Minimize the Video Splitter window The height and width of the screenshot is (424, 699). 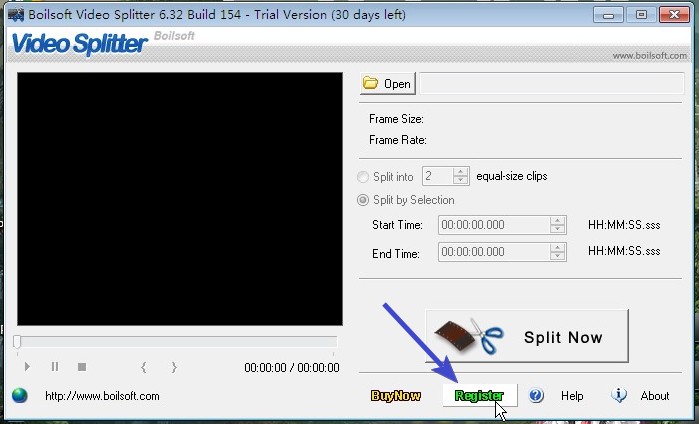coord(609,15)
